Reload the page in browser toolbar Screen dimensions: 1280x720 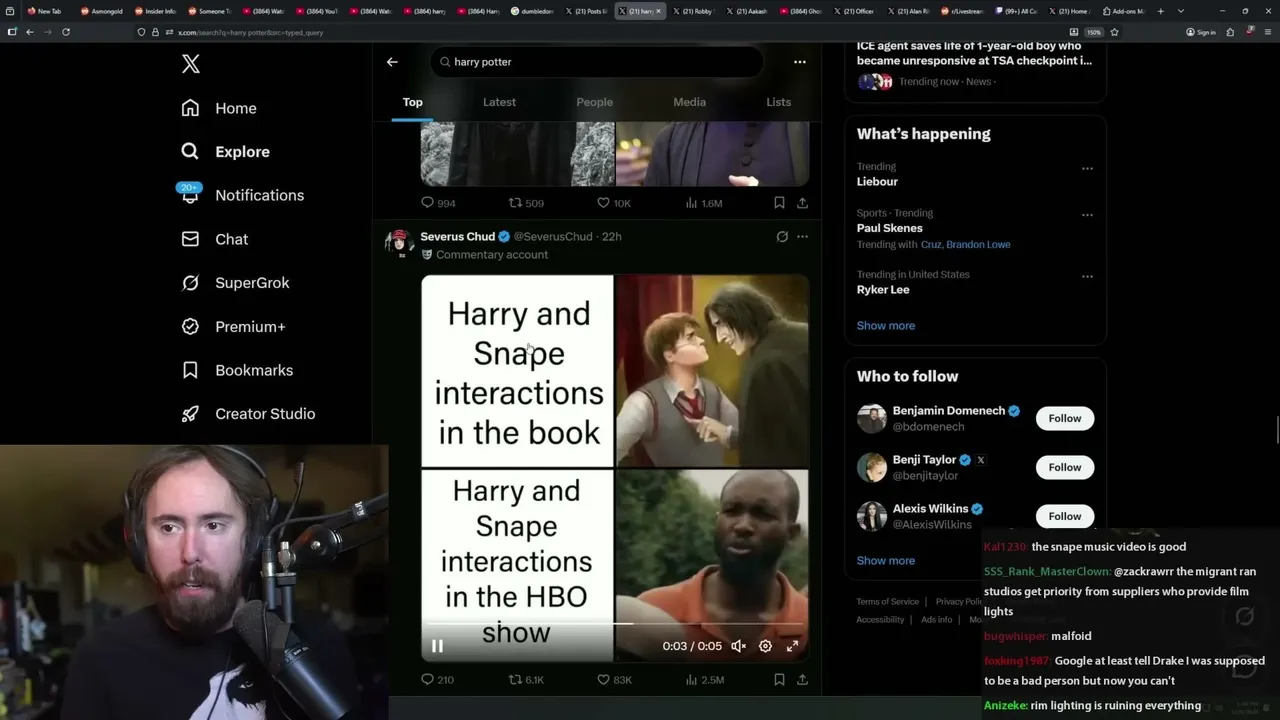point(66,32)
